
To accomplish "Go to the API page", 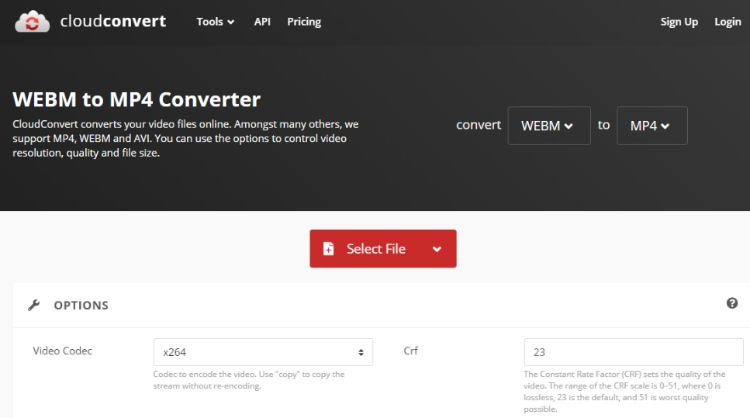I will click(x=262, y=22).
